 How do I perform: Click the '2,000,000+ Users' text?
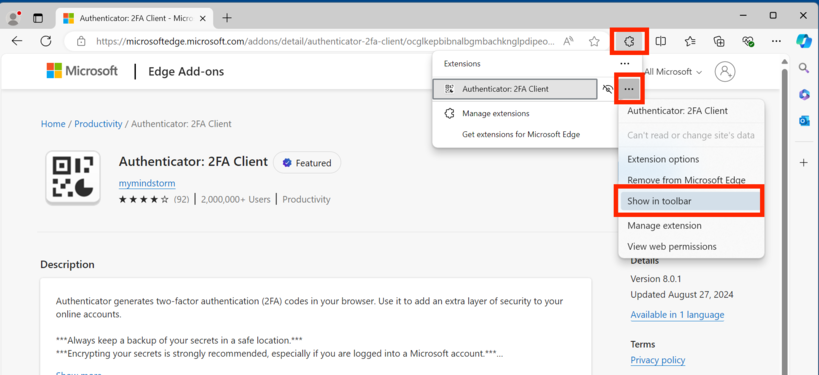point(236,199)
